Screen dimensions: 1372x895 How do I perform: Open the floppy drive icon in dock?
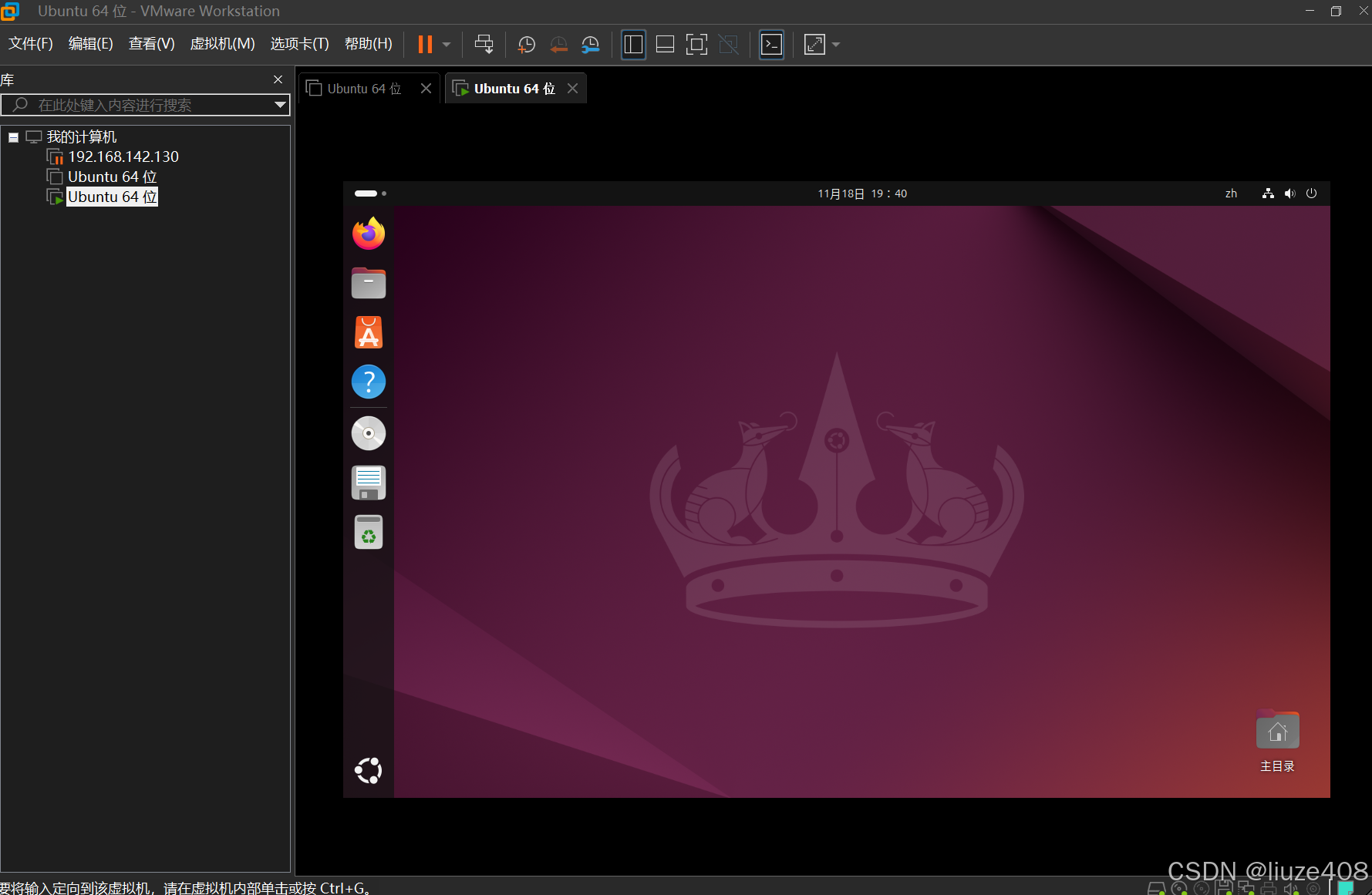(369, 483)
